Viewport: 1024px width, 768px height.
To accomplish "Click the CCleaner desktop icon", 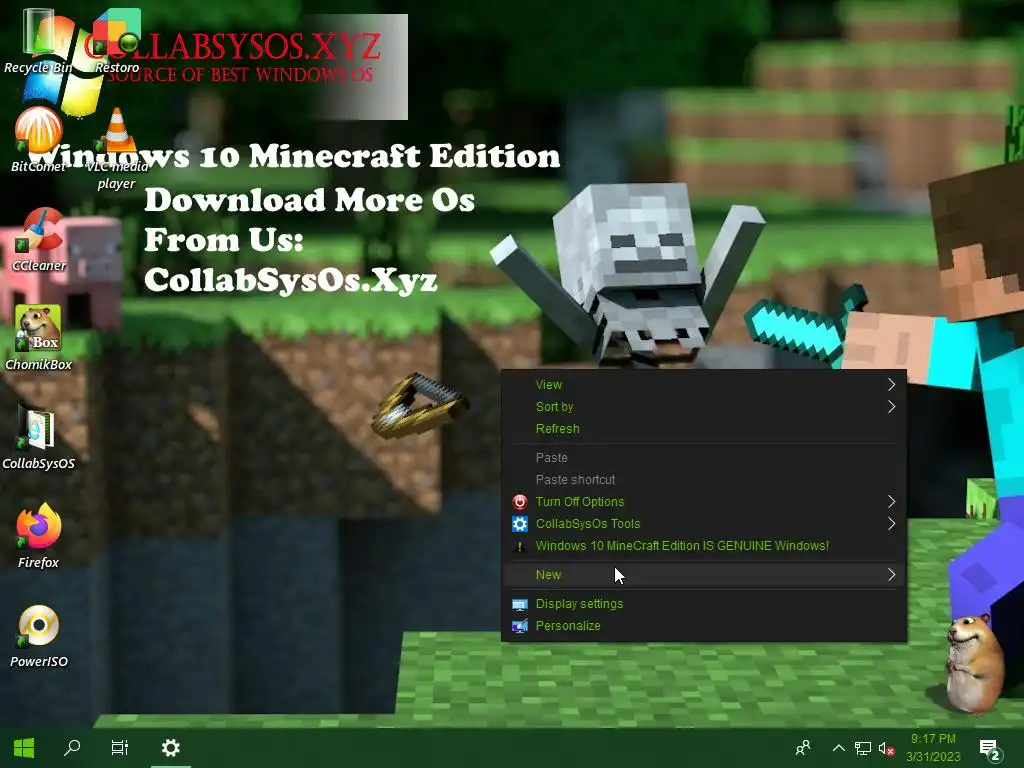I will (39, 239).
